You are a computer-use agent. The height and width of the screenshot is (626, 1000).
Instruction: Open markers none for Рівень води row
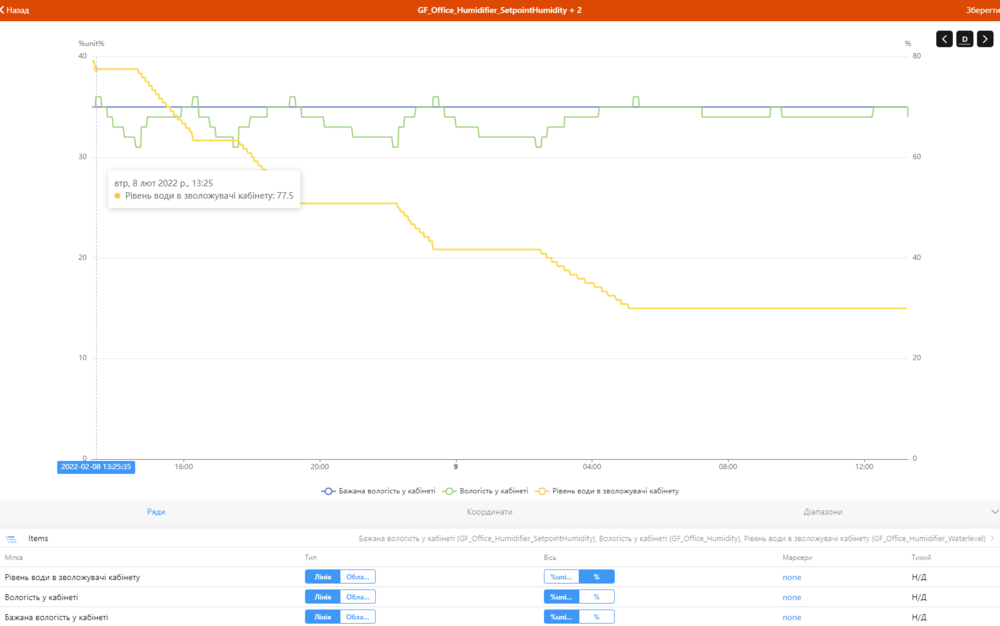click(x=791, y=578)
